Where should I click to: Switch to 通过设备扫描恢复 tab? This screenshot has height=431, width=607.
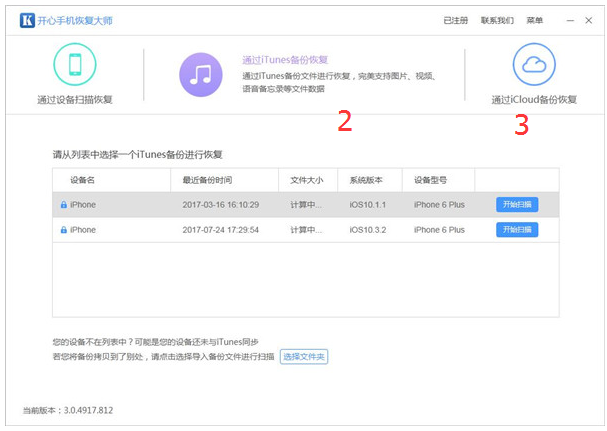[x=75, y=100]
